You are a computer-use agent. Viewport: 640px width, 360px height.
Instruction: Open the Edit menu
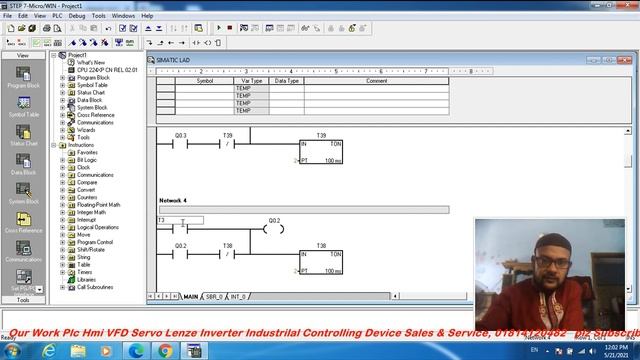point(23,16)
